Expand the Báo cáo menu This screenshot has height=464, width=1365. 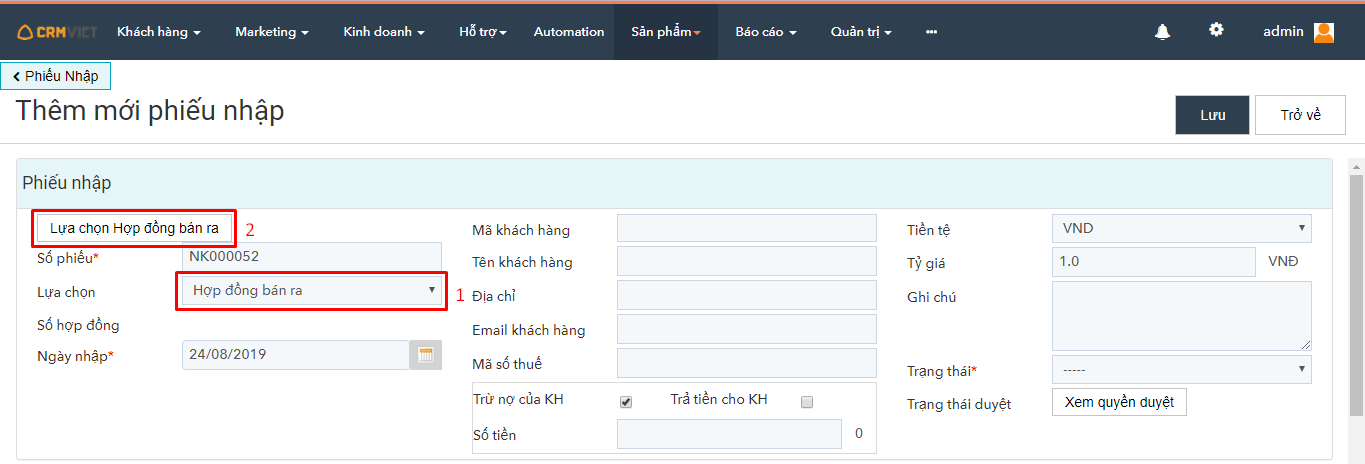click(x=766, y=32)
